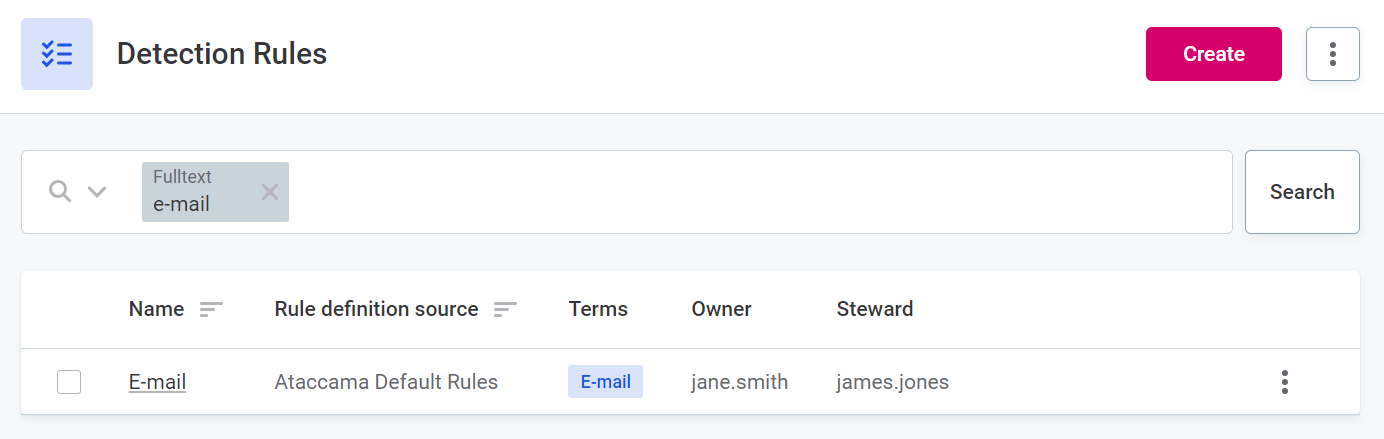Screen dimensions: 1384x439
Task: Select the E-mail rule checkbox
Action: [x=69, y=382]
